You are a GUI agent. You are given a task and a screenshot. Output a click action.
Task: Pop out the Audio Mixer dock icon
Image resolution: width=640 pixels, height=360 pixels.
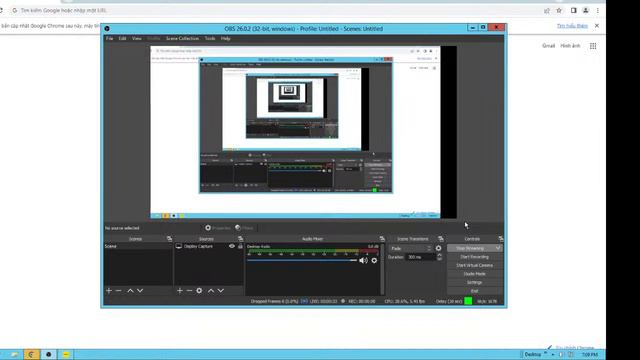tap(382, 238)
